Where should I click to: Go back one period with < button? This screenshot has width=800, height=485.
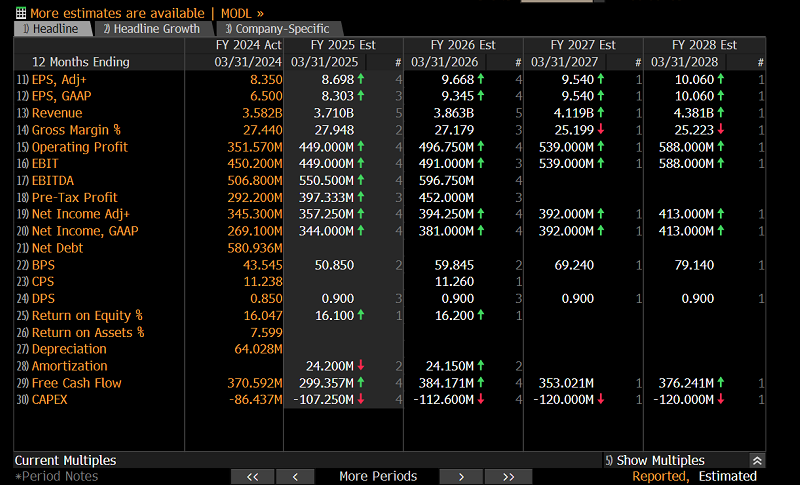(295, 476)
